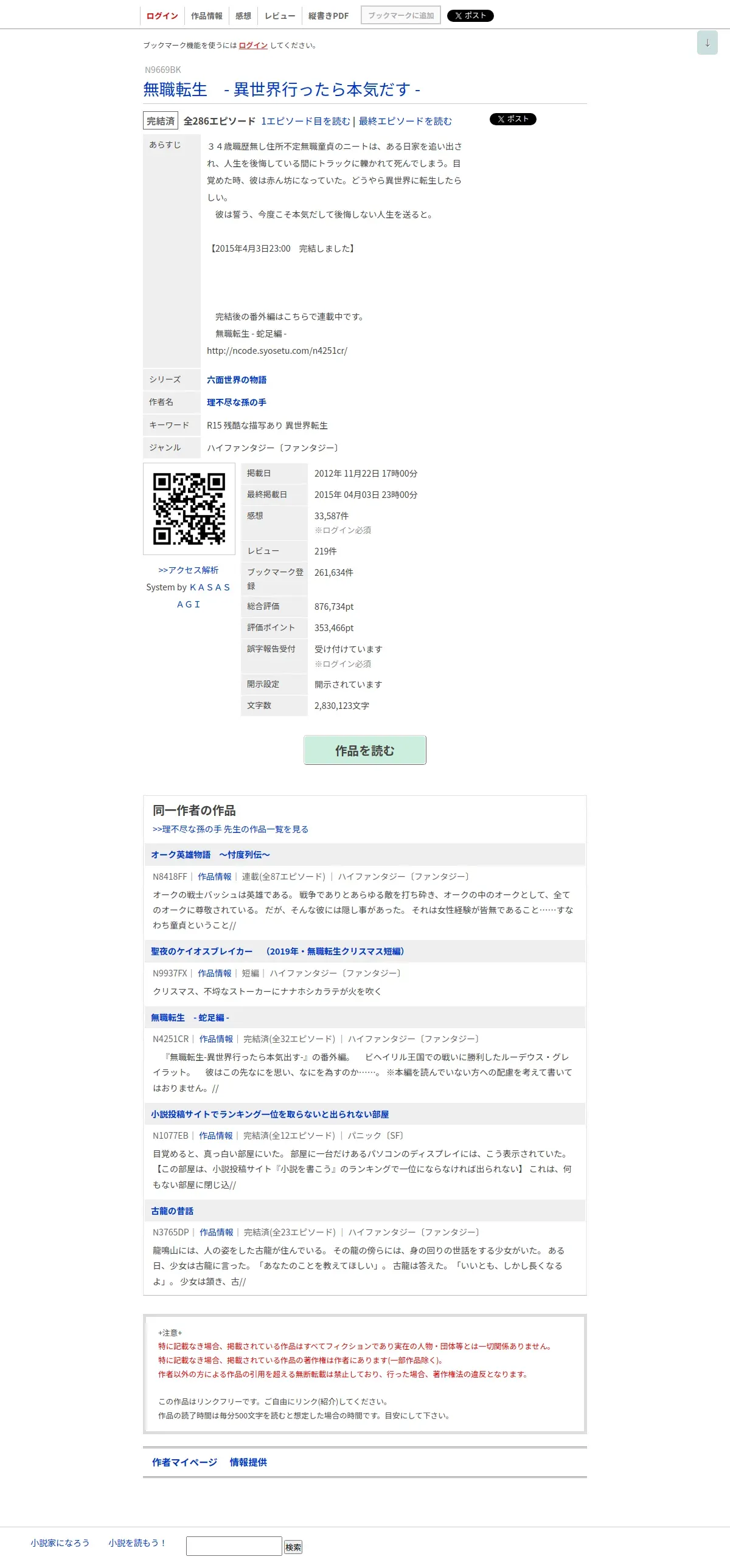Click the scroll-down arrow button
Screen dimensions: 730x1568
coord(707,43)
